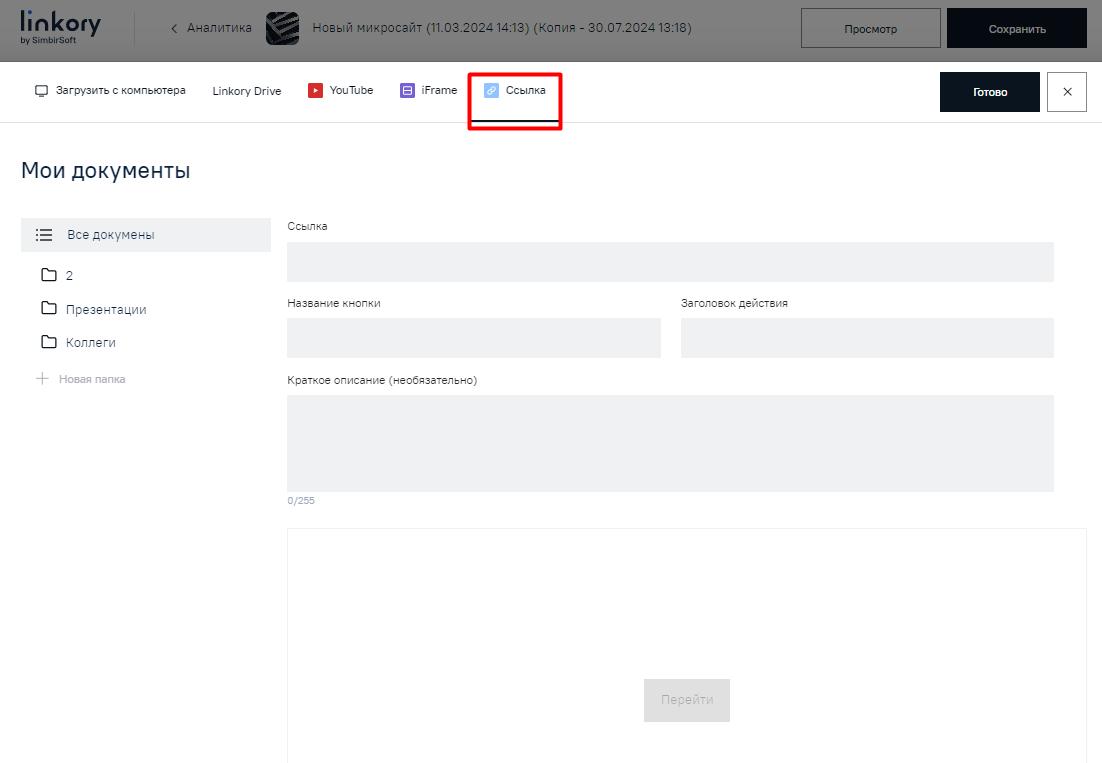Click the purple iFrame icon
Image resolution: width=1102 pixels, height=763 pixels.
[x=407, y=91]
